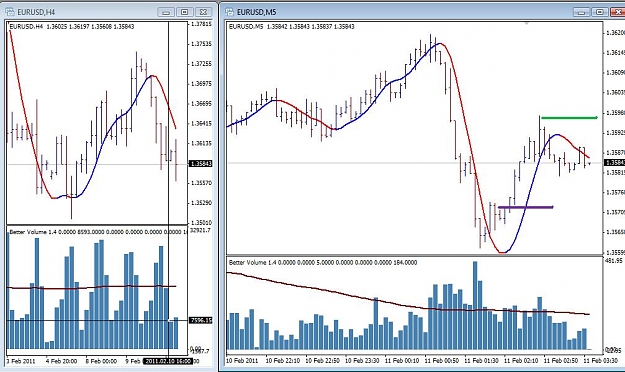The height and width of the screenshot is (372, 625).
Task: Click price level 1.37535 on H4 scale
Action: click(x=201, y=44)
